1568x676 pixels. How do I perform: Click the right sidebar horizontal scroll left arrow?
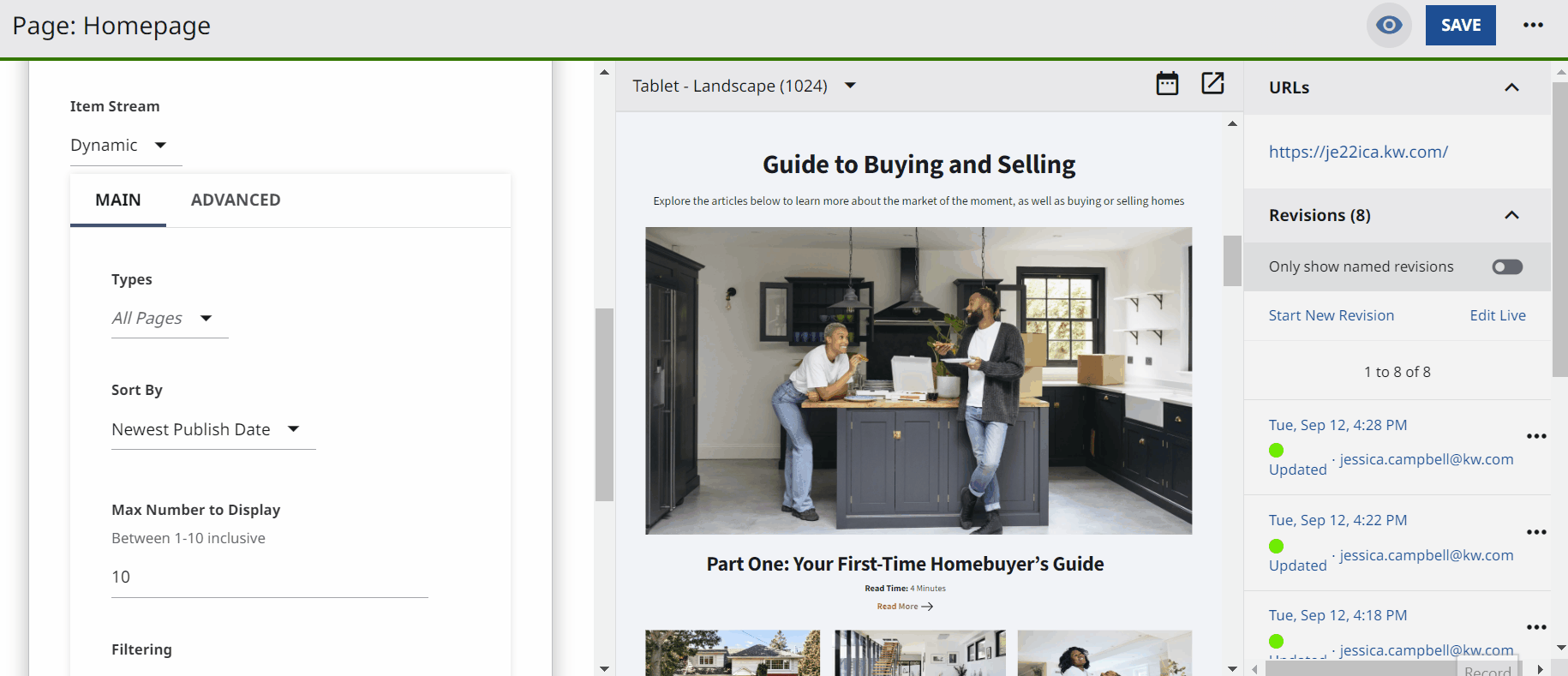pyautogui.click(x=1255, y=669)
